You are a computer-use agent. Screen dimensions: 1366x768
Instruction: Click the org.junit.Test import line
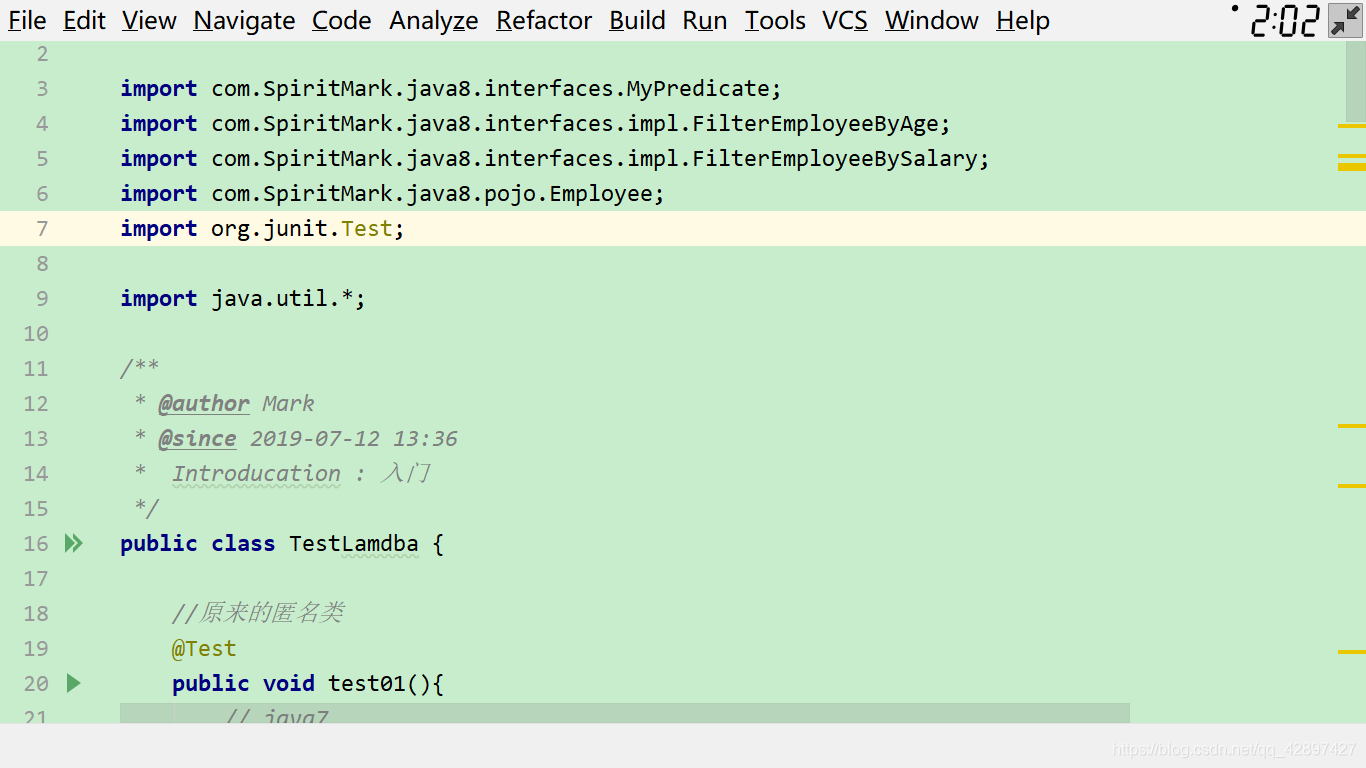262,228
